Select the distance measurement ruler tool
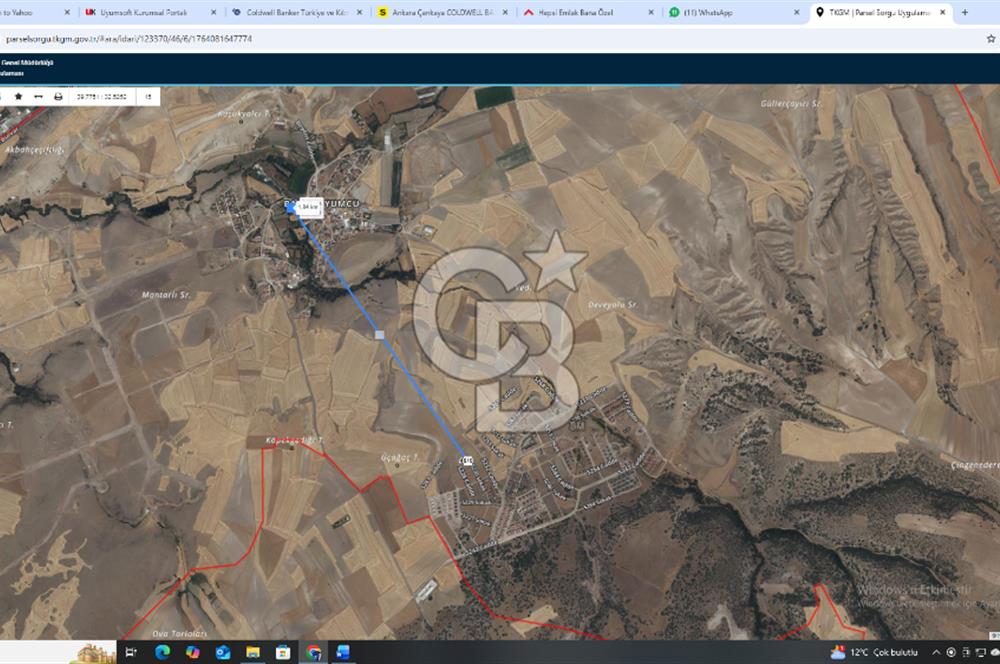1000x664 pixels. (38, 97)
